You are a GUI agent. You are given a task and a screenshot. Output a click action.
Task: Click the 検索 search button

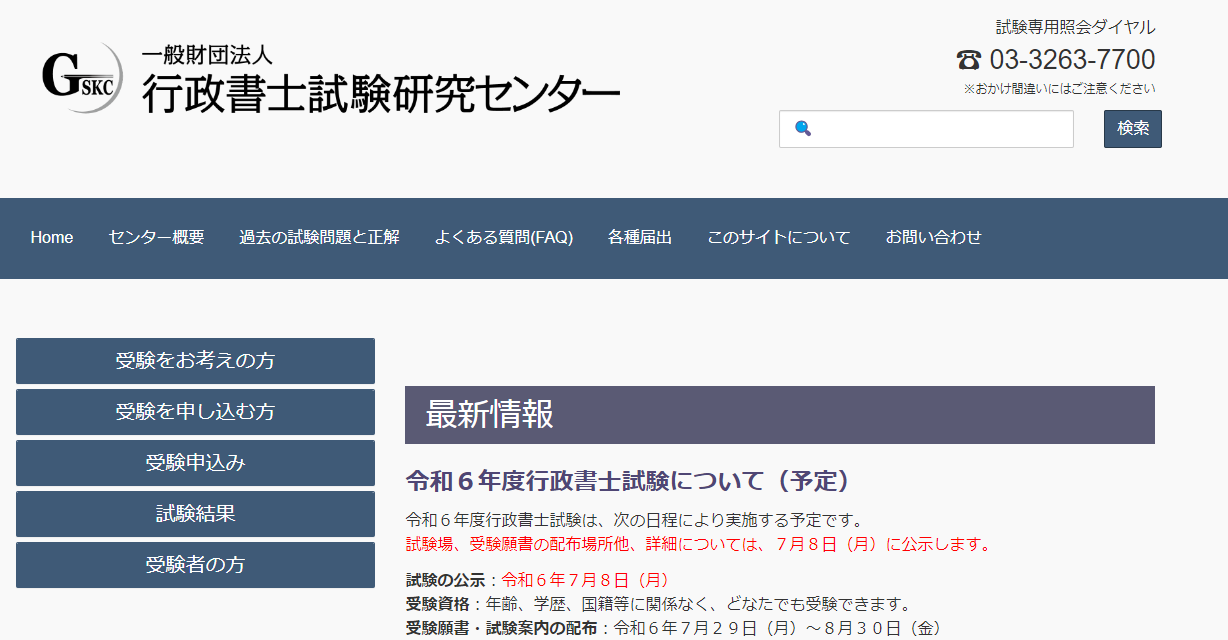pyautogui.click(x=1133, y=129)
